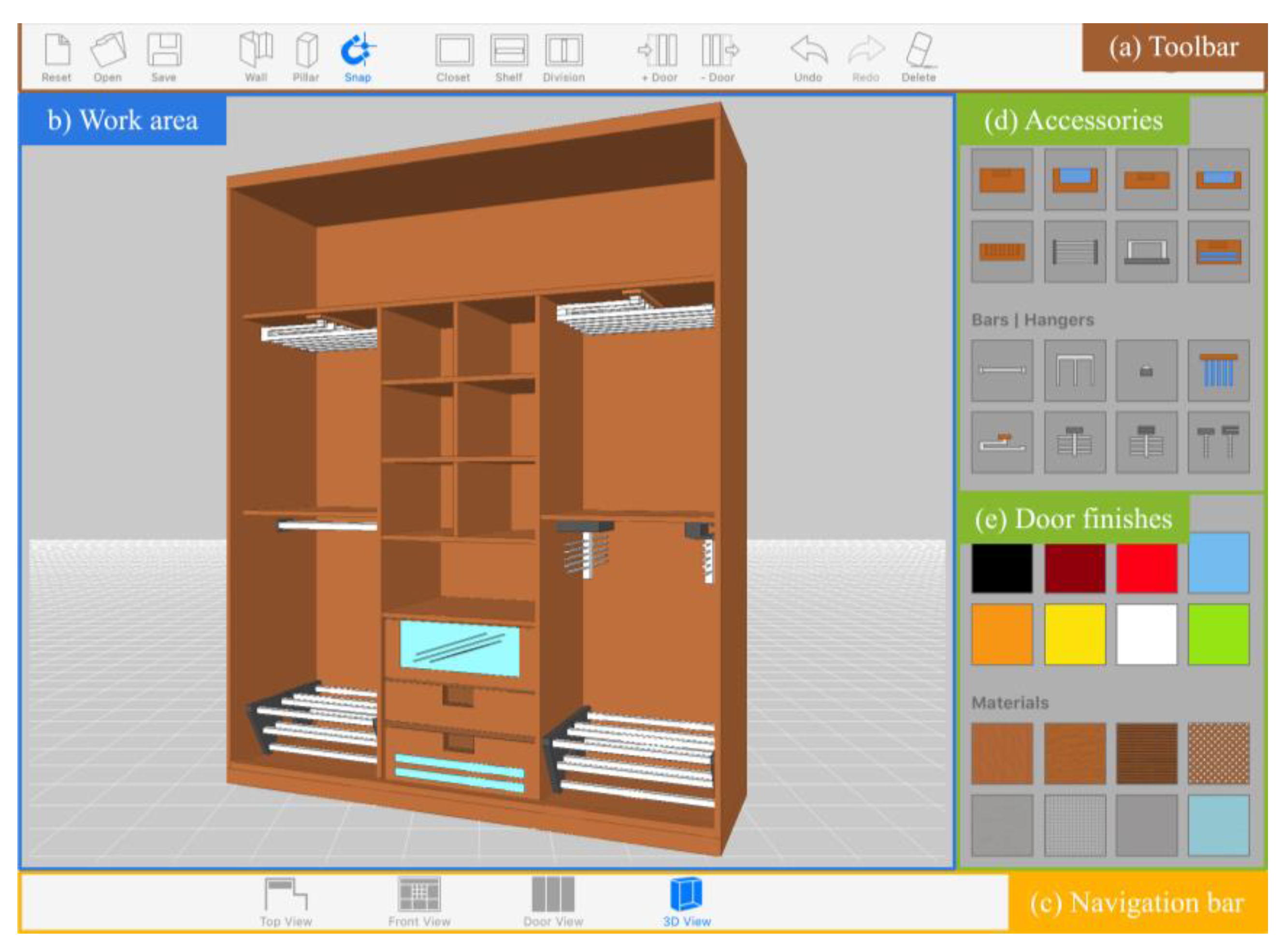1282x952 pixels.
Task: Add the blue hanging trousers rack accessory
Action: pyautogui.click(x=1218, y=370)
